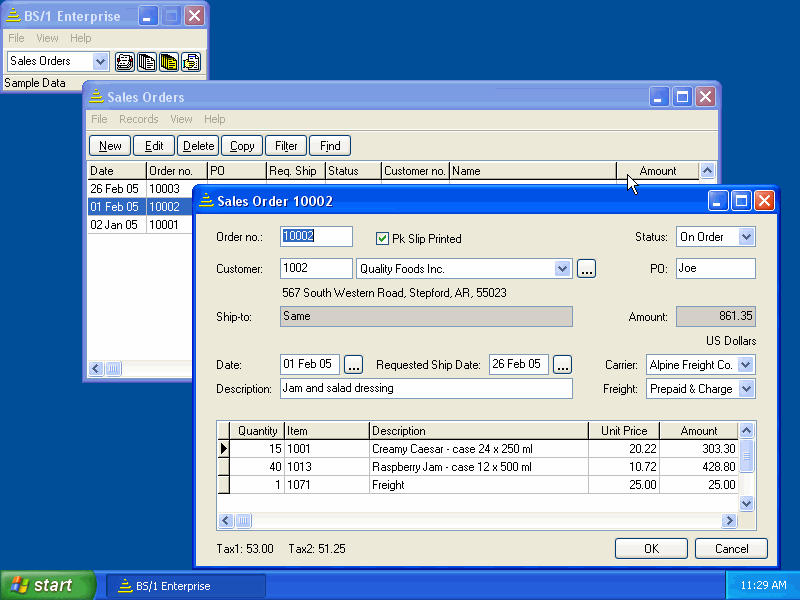Viewport: 800px width, 600px height.
Task: Click the Date field 01 Feb 05
Action: [x=310, y=365]
